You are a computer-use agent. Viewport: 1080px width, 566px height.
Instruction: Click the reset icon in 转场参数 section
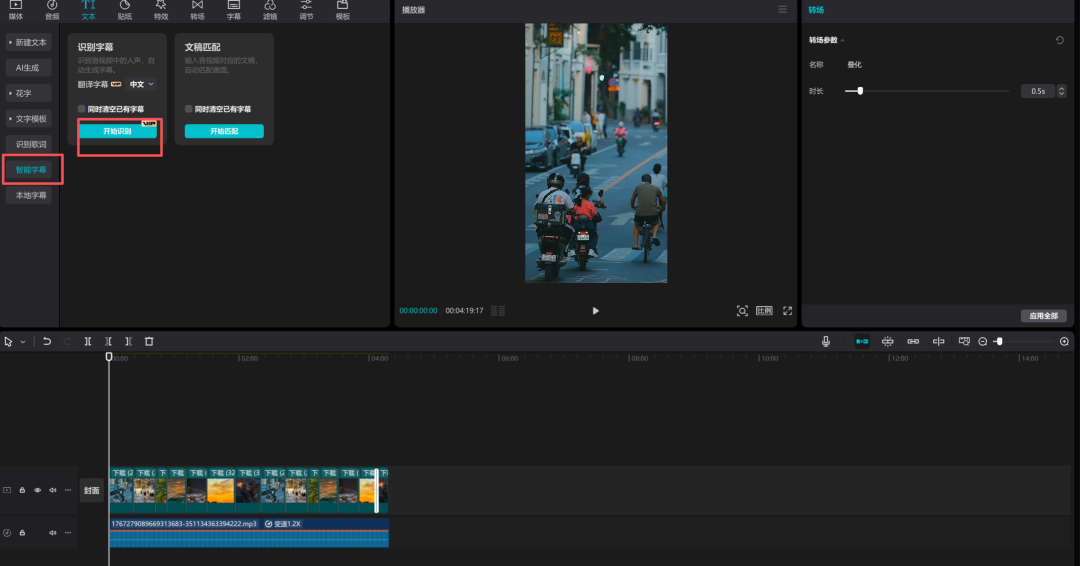tap(1060, 41)
